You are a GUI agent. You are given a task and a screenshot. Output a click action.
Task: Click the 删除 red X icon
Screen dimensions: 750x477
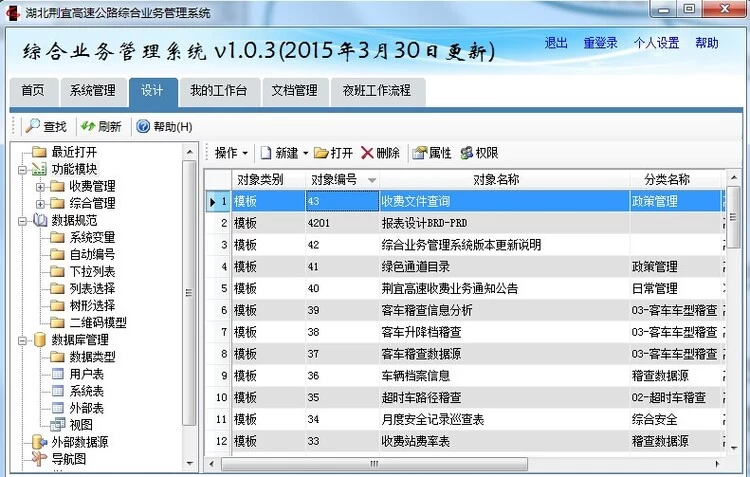pos(367,153)
